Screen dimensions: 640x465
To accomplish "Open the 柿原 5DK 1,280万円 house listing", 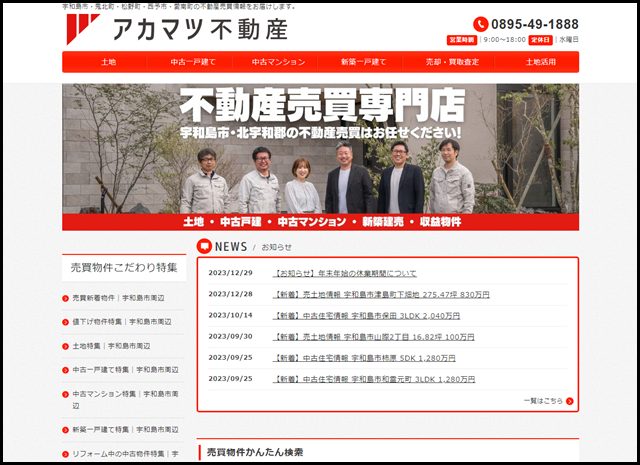I will pyautogui.click(x=364, y=358).
